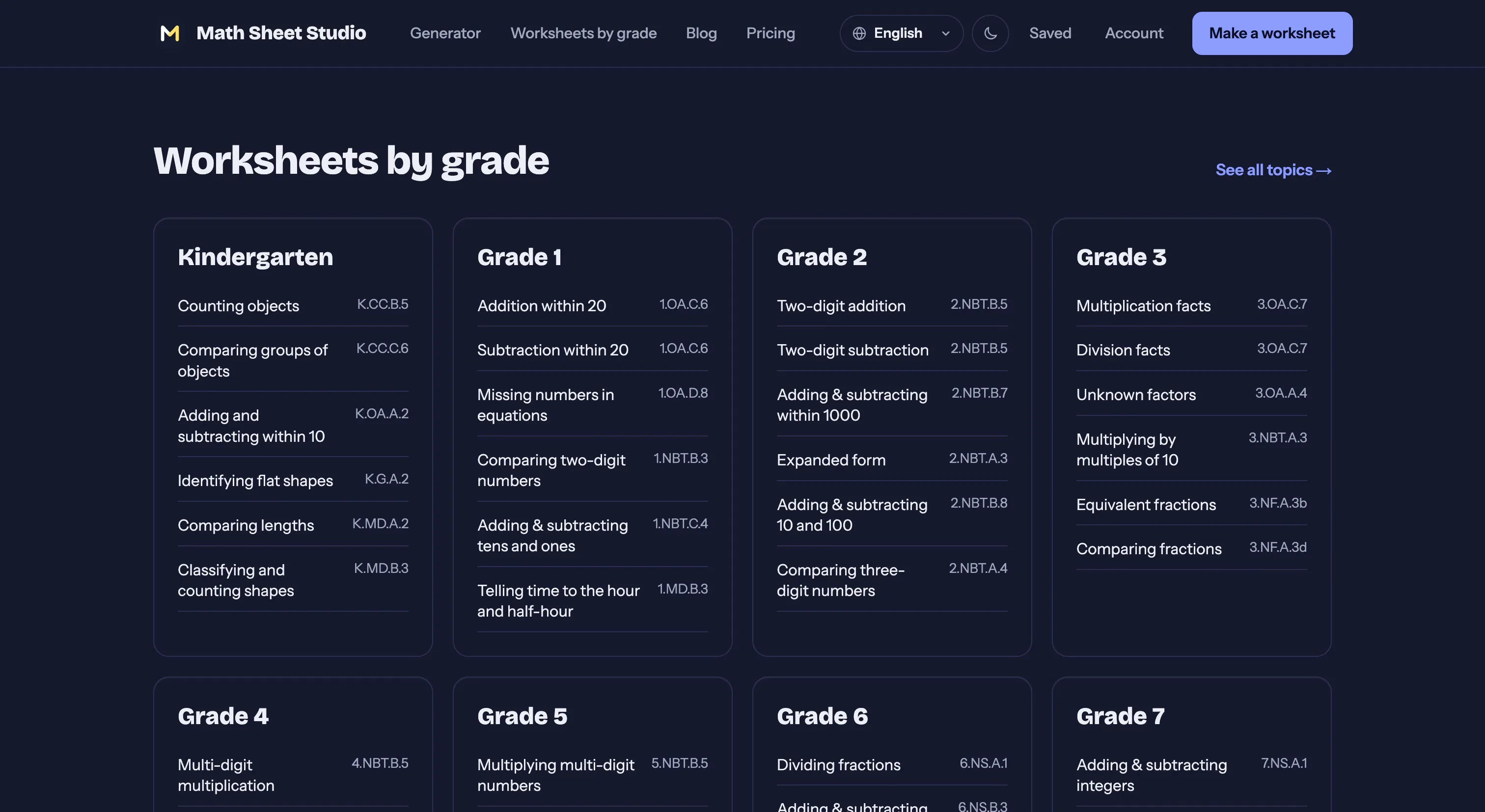Go to Worksheets by grade in navbar
This screenshot has height=812, width=1485.
(x=583, y=33)
